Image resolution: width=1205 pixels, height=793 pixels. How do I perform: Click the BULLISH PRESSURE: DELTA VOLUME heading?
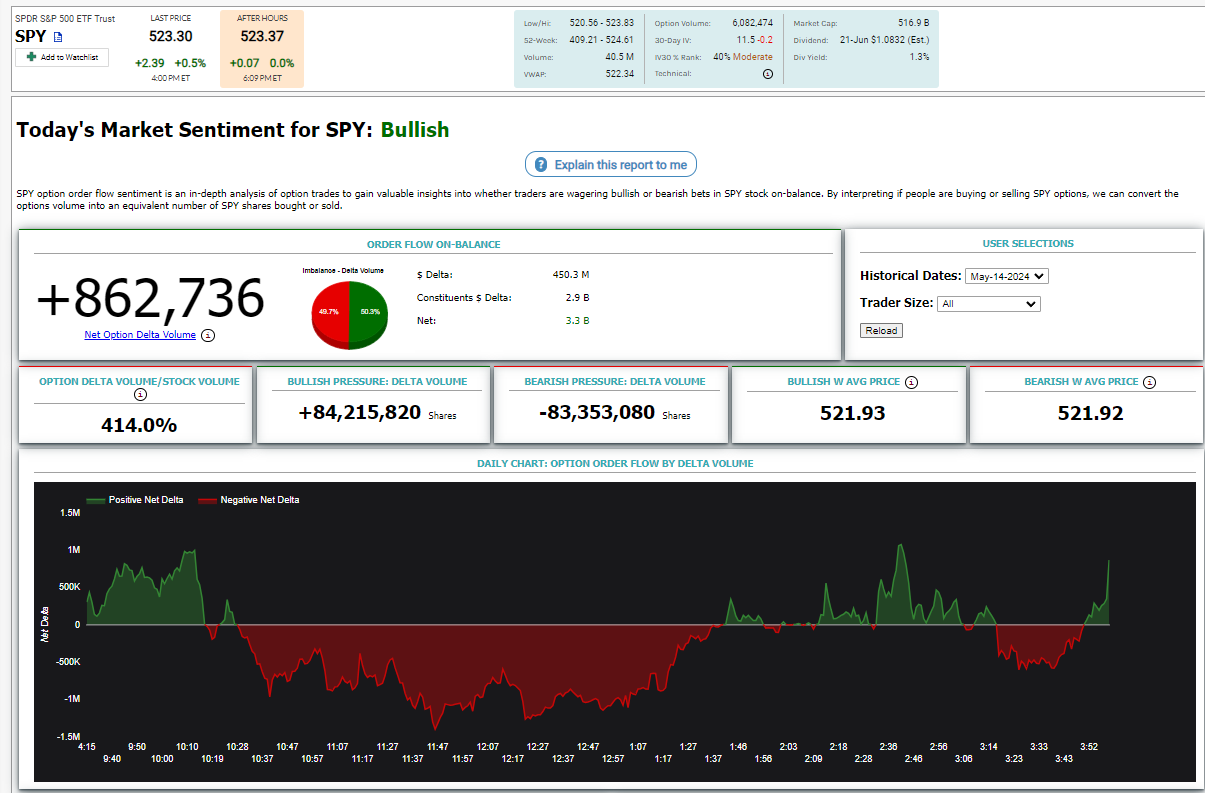377,382
